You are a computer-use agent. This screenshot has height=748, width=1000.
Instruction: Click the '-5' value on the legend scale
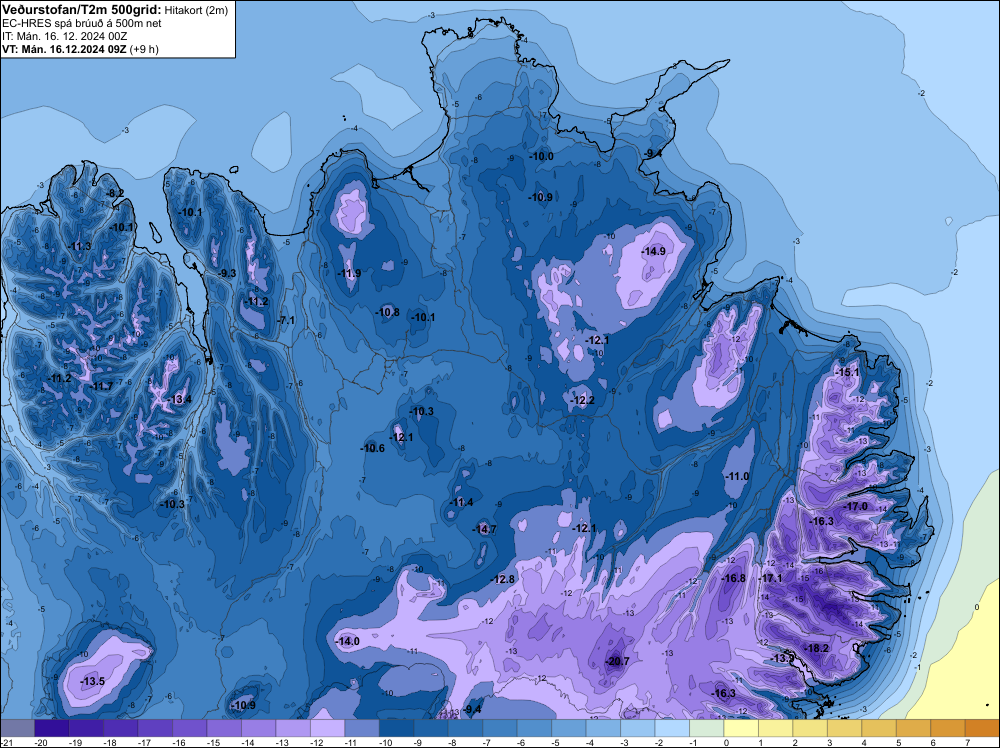pyautogui.click(x=553, y=742)
